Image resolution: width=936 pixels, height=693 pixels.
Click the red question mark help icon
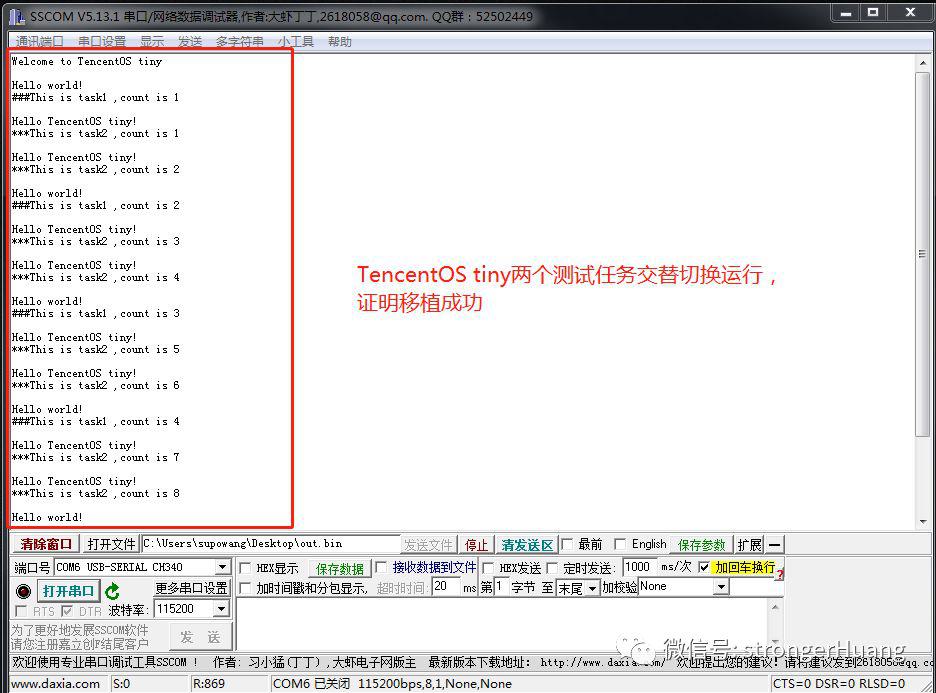pos(780,574)
